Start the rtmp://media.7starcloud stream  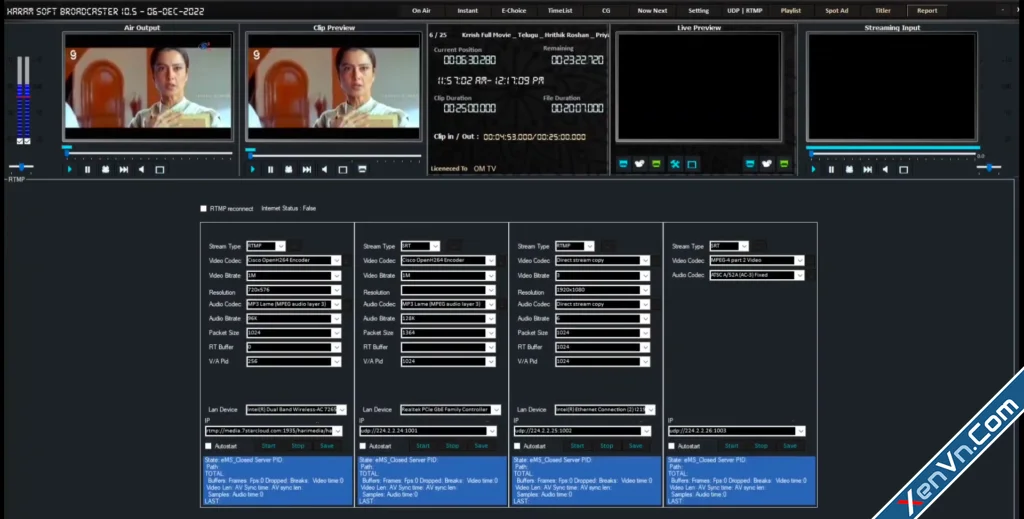[268, 446]
